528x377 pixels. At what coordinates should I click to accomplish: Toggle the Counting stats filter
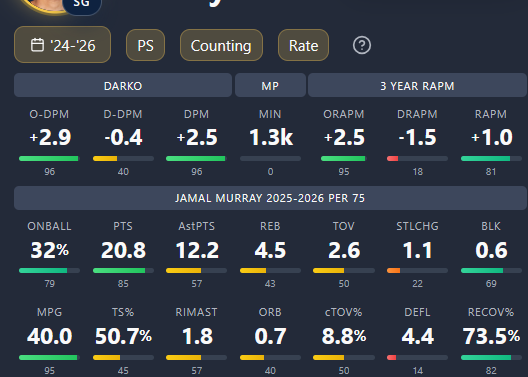click(x=221, y=45)
